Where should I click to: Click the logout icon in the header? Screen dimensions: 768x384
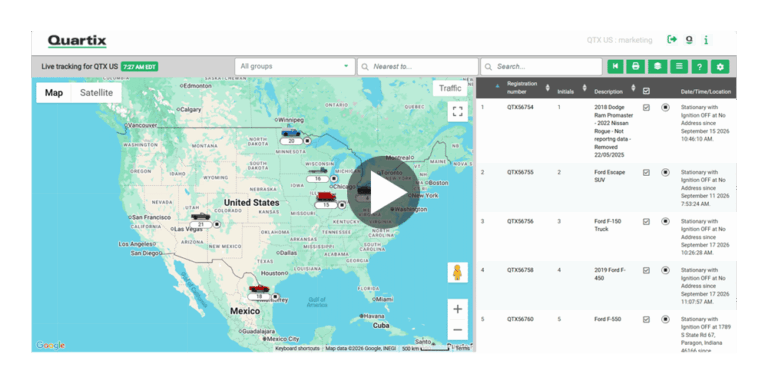(672, 40)
